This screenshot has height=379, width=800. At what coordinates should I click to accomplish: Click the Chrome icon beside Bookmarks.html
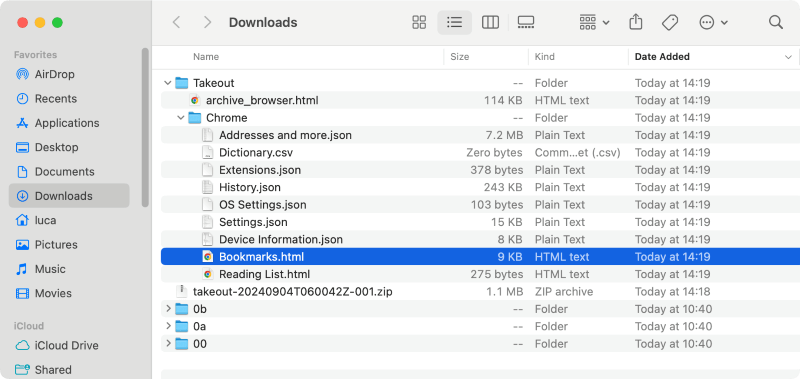pyautogui.click(x=207, y=257)
